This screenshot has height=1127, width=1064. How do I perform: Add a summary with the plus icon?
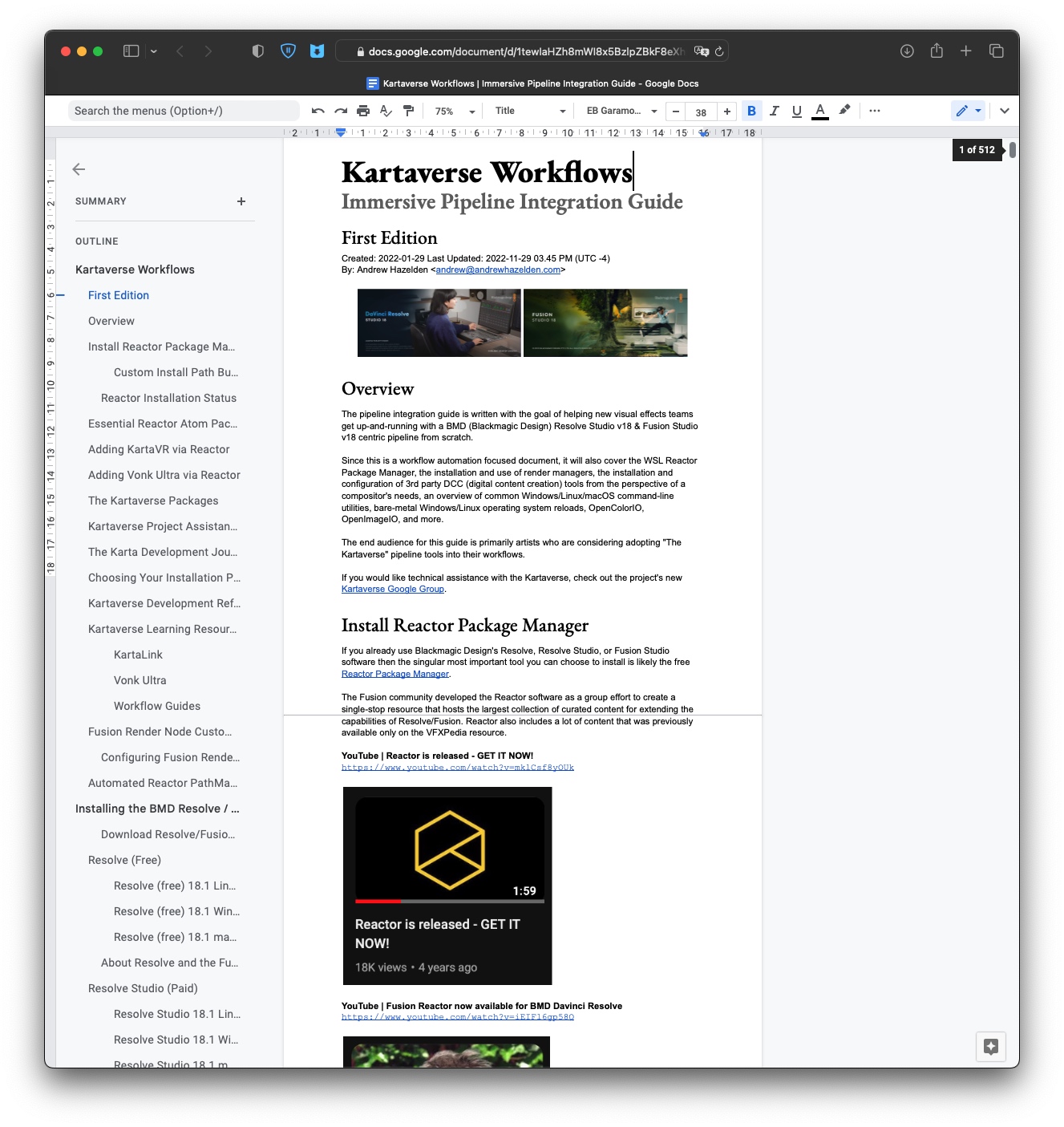click(241, 201)
